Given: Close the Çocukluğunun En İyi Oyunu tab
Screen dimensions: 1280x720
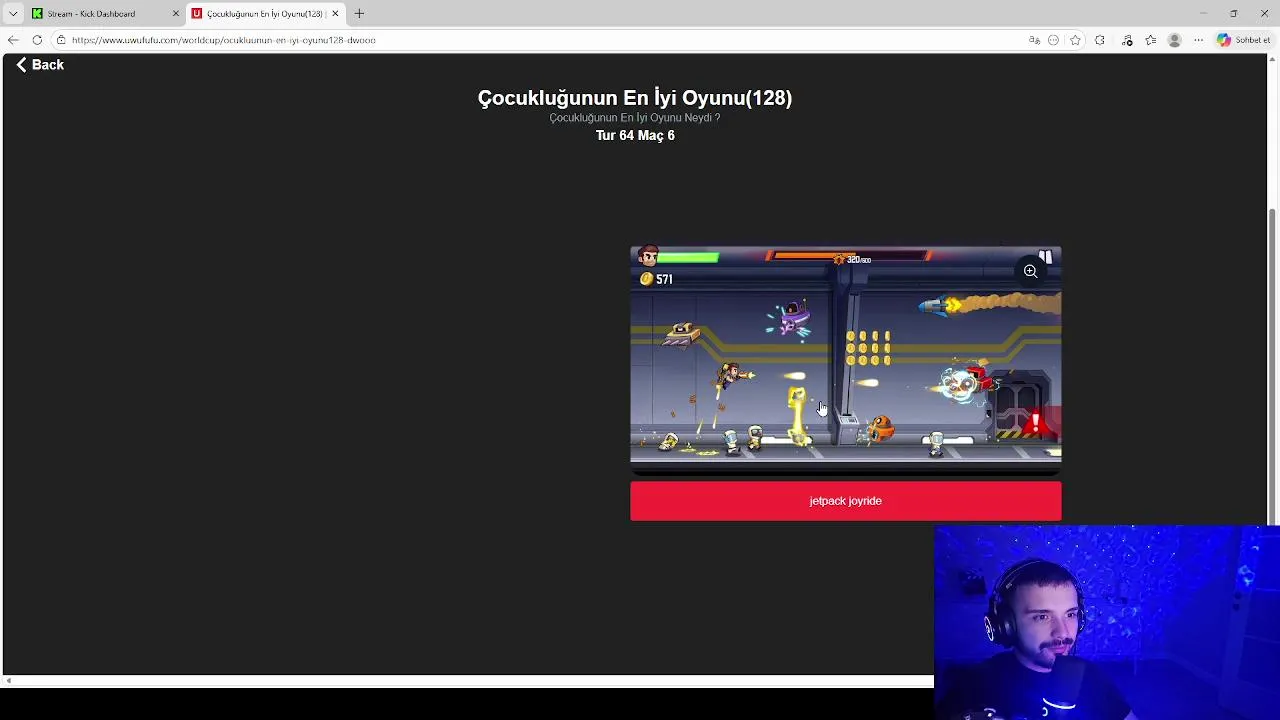Looking at the screenshot, I should [x=335, y=14].
